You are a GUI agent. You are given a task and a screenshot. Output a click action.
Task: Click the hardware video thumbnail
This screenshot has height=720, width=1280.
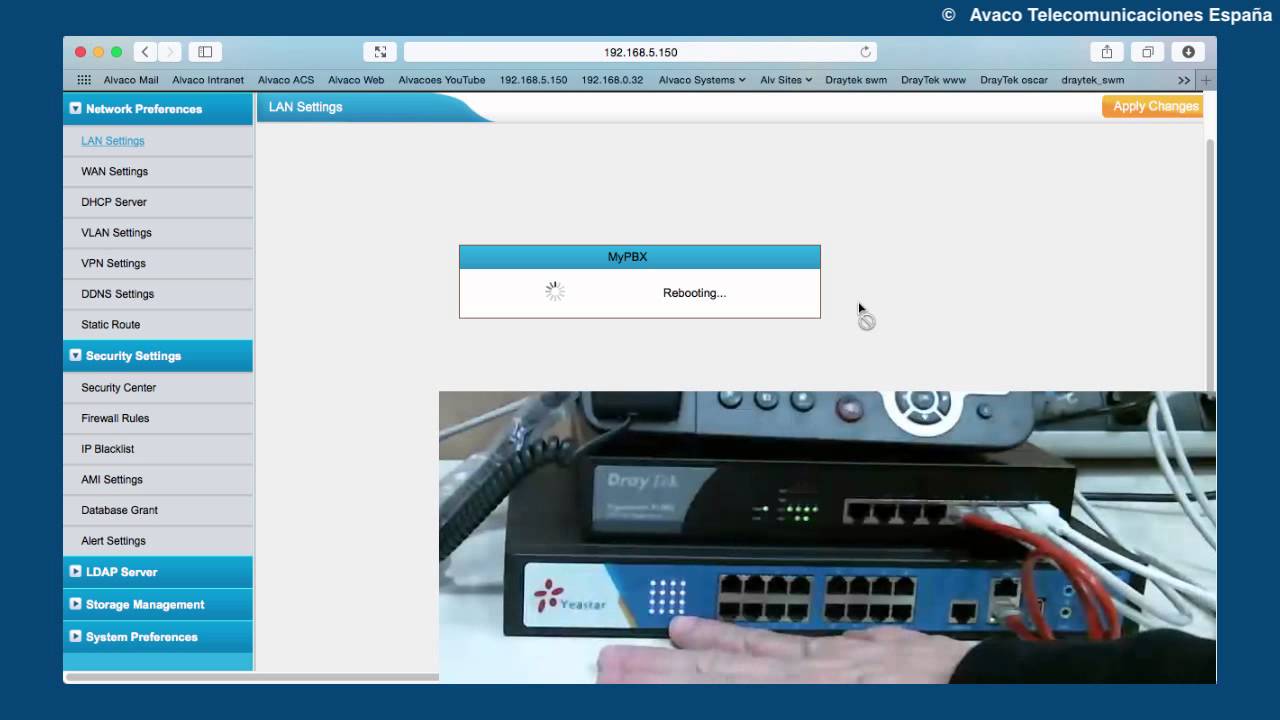(x=827, y=537)
